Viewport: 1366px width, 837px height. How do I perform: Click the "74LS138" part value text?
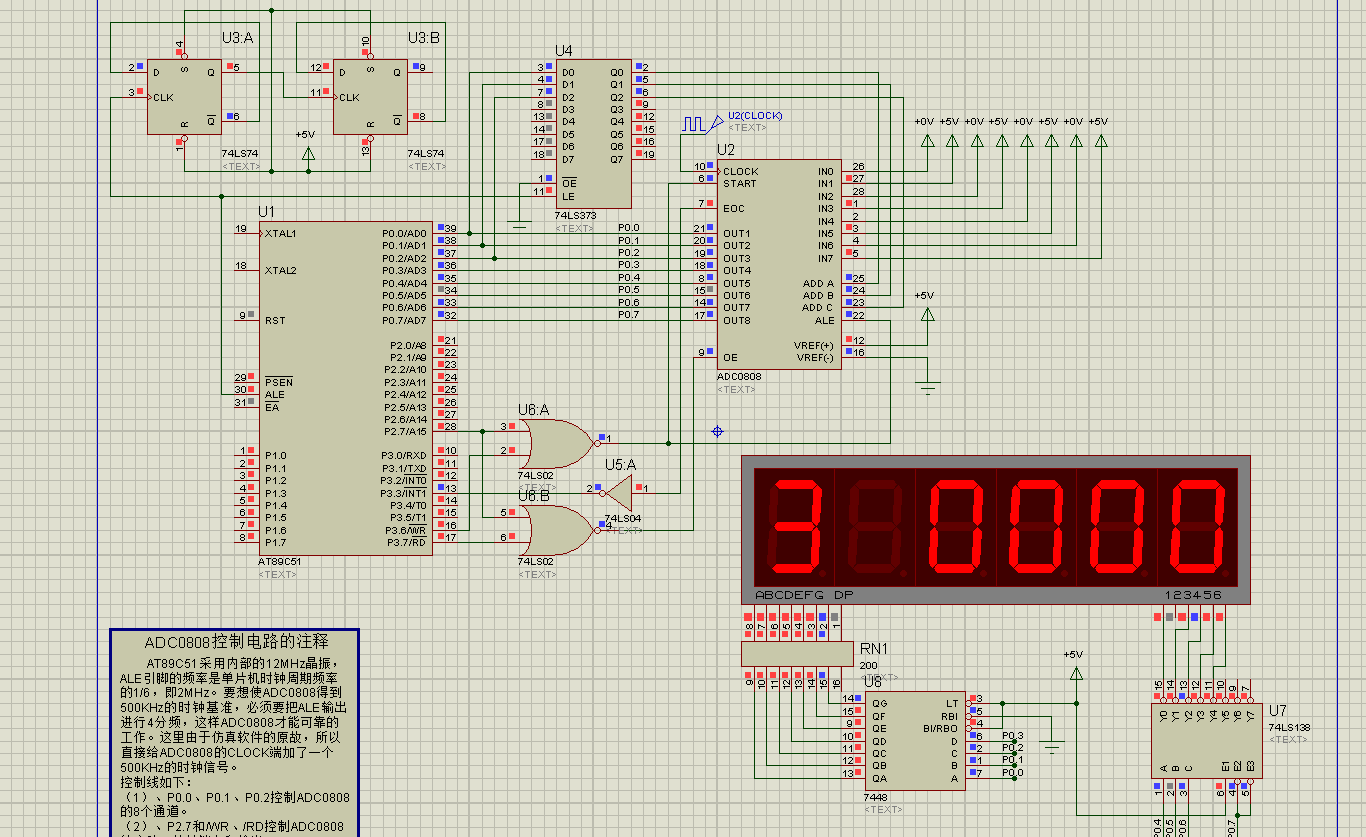pyautogui.click(x=1289, y=727)
